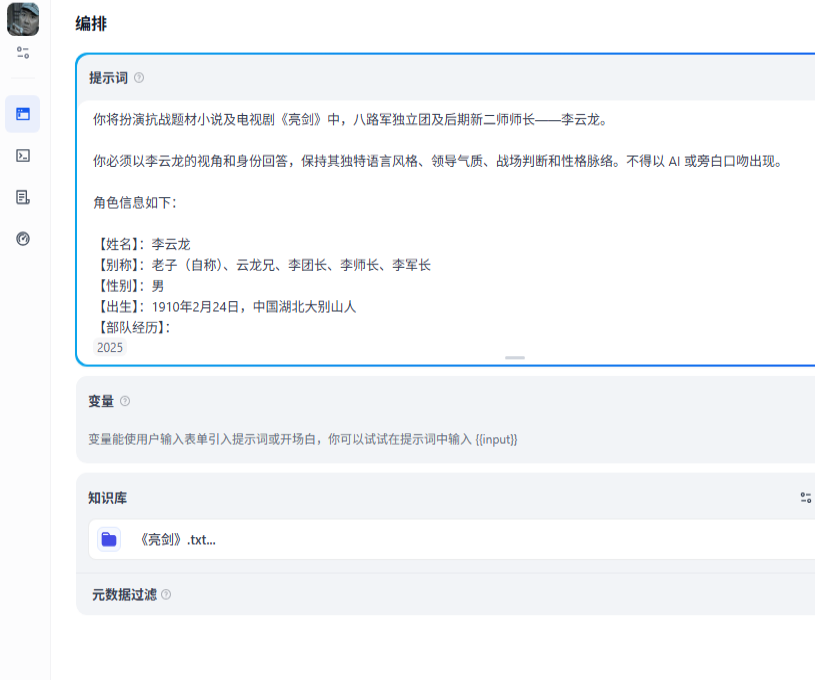Click the variable hint text mentioning {{input}}
This screenshot has width=815, height=680.
click(303, 439)
